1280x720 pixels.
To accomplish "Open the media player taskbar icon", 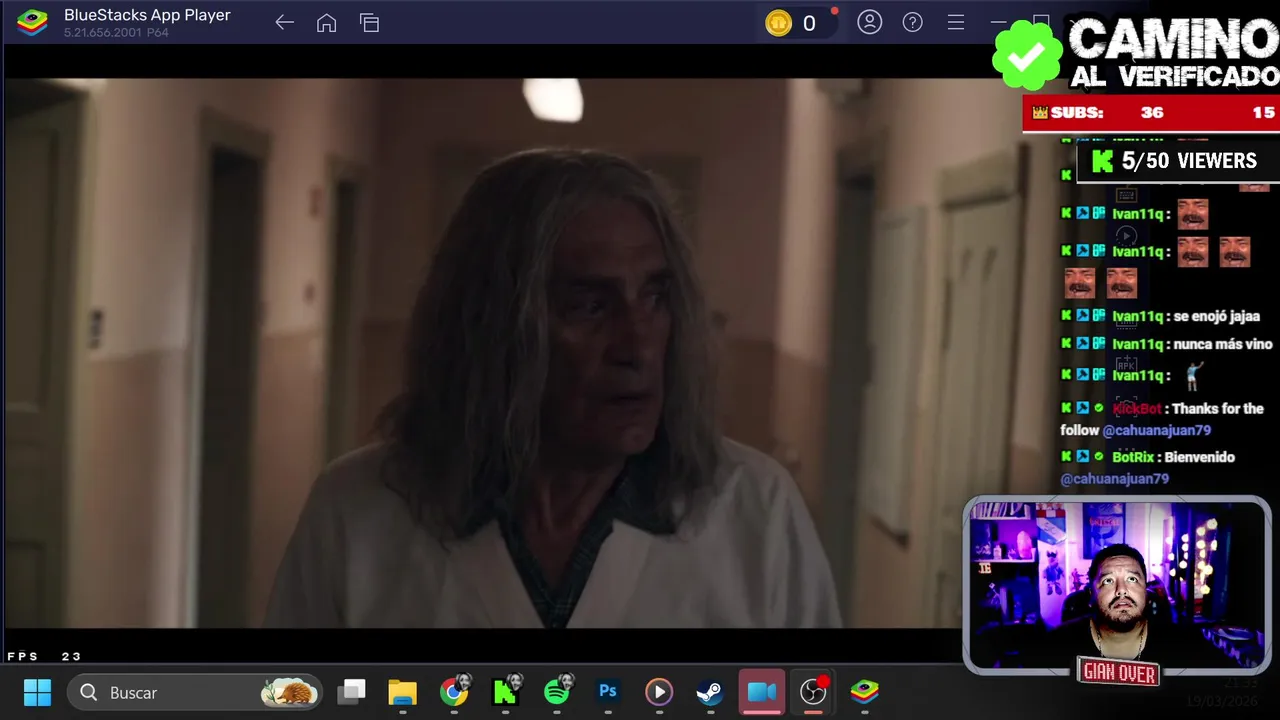I will (659, 692).
